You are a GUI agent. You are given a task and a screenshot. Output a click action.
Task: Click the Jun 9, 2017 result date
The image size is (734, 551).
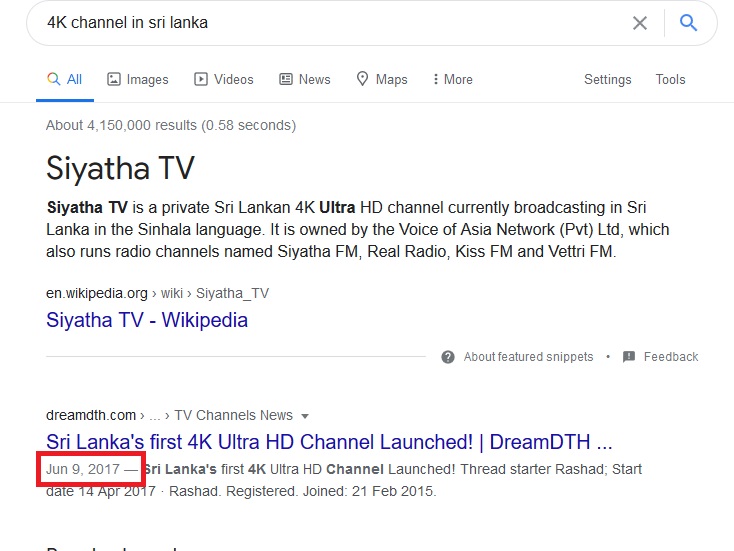click(83, 469)
